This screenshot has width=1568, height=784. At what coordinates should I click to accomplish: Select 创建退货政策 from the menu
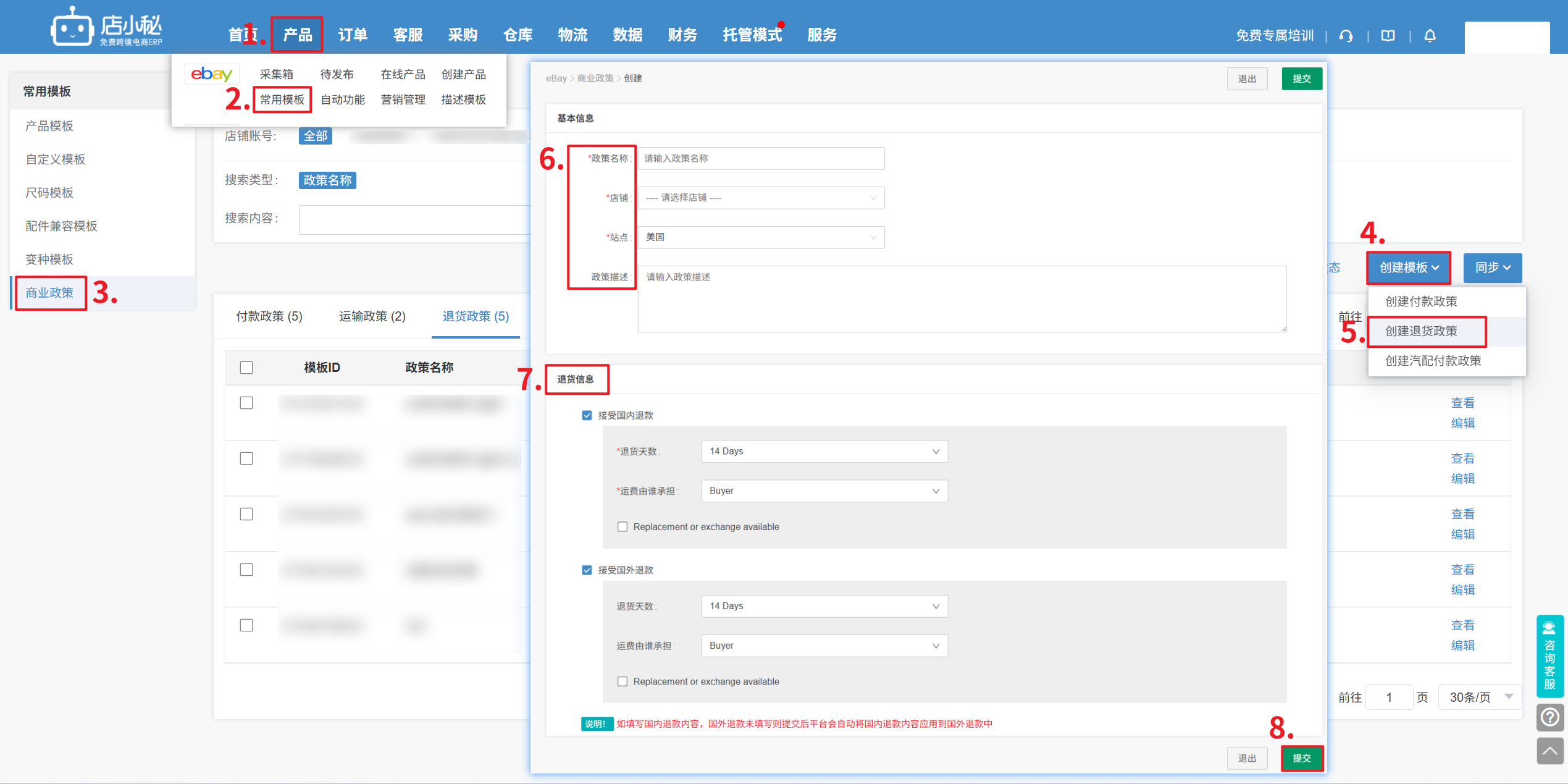1420,331
